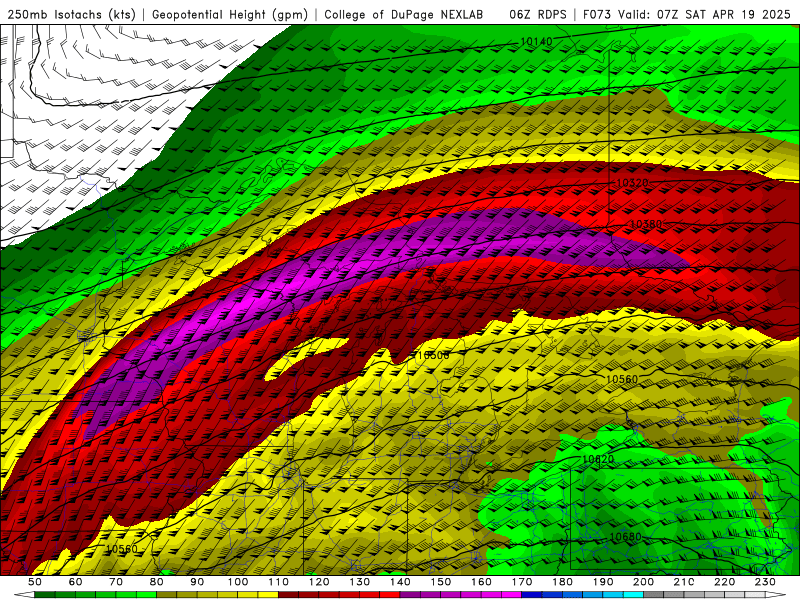Pick the darkest green swatch beginning the color scale
Screen dimensions: 800x600
point(44,595)
